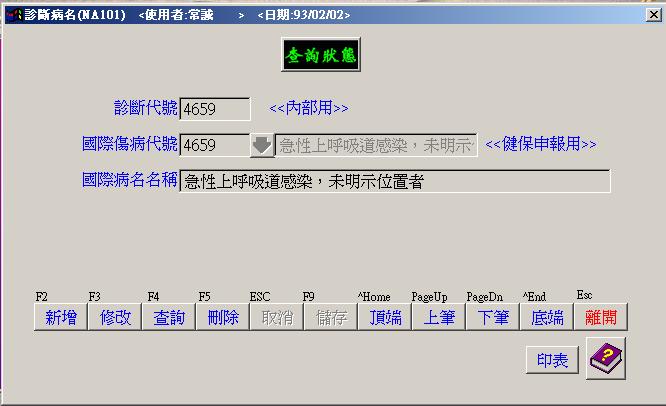Click the green 查詢狀態 status indicator
This screenshot has height=406, width=666.
coord(320,56)
